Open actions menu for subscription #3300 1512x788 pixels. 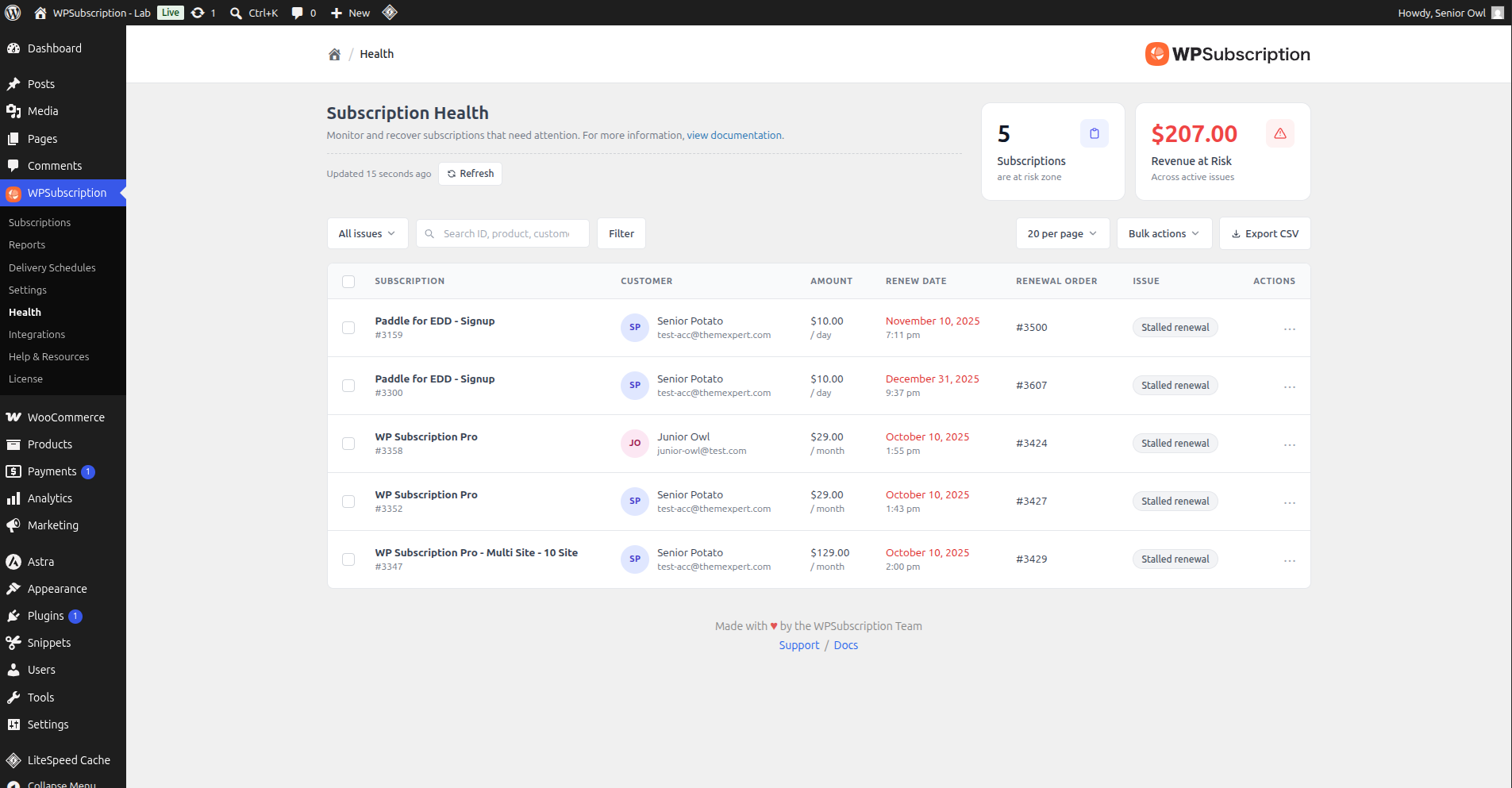click(x=1290, y=386)
